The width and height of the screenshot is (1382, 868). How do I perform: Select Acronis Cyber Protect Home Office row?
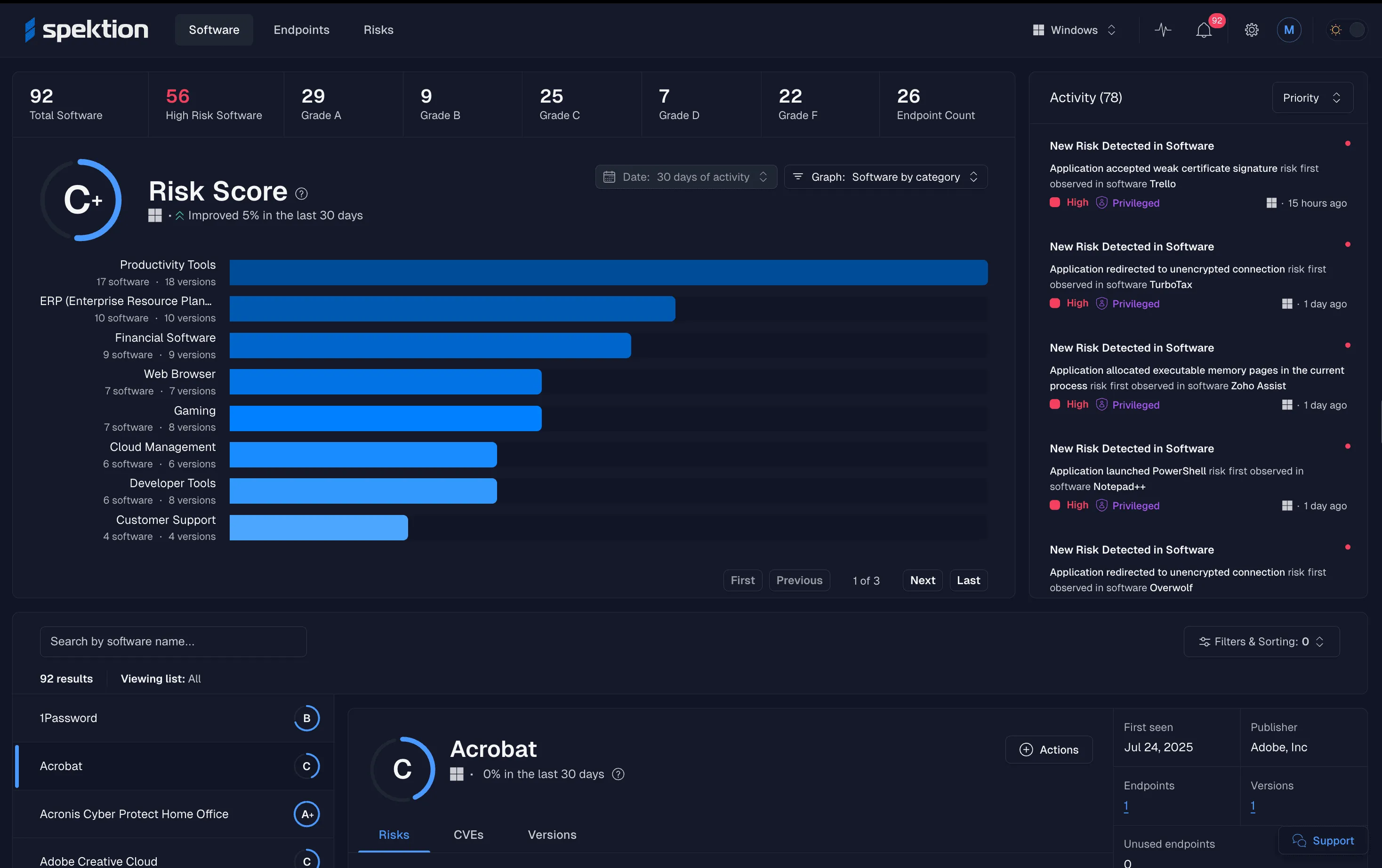pyautogui.click(x=173, y=814)
